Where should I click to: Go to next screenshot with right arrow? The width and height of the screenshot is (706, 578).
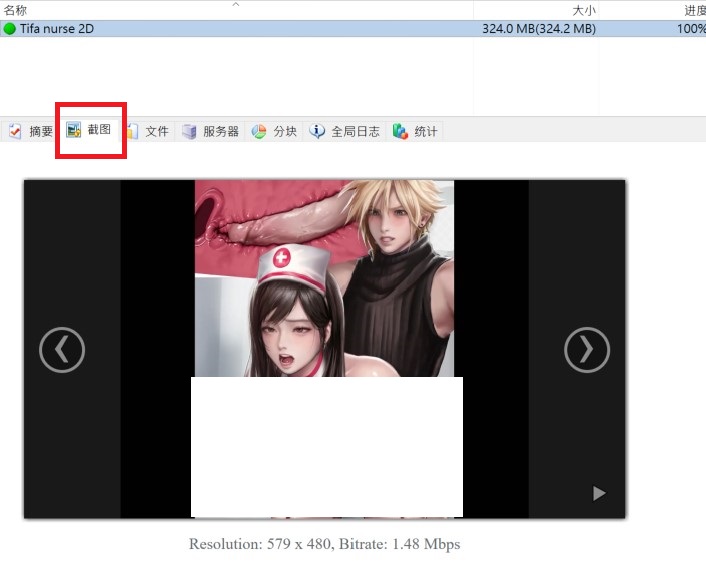pos(587,350)
